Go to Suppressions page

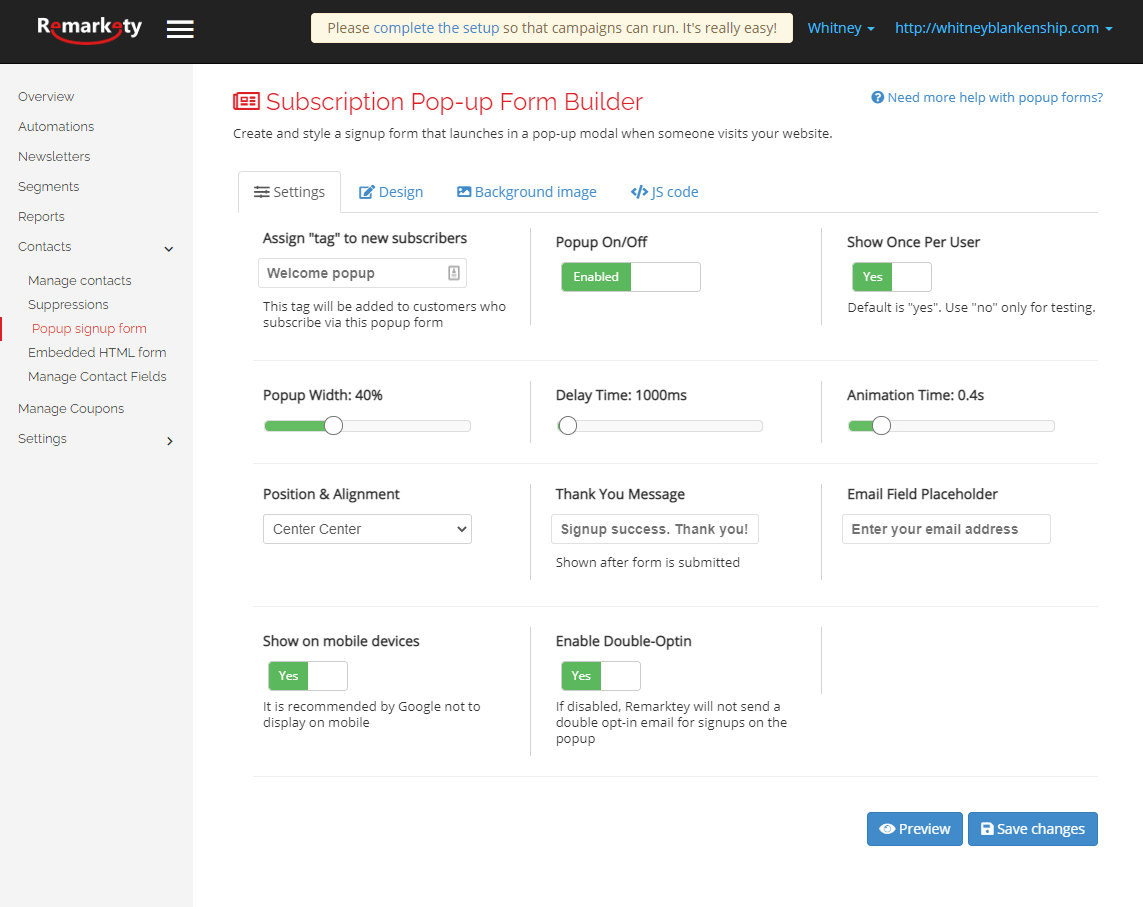(x=68, y=305)
